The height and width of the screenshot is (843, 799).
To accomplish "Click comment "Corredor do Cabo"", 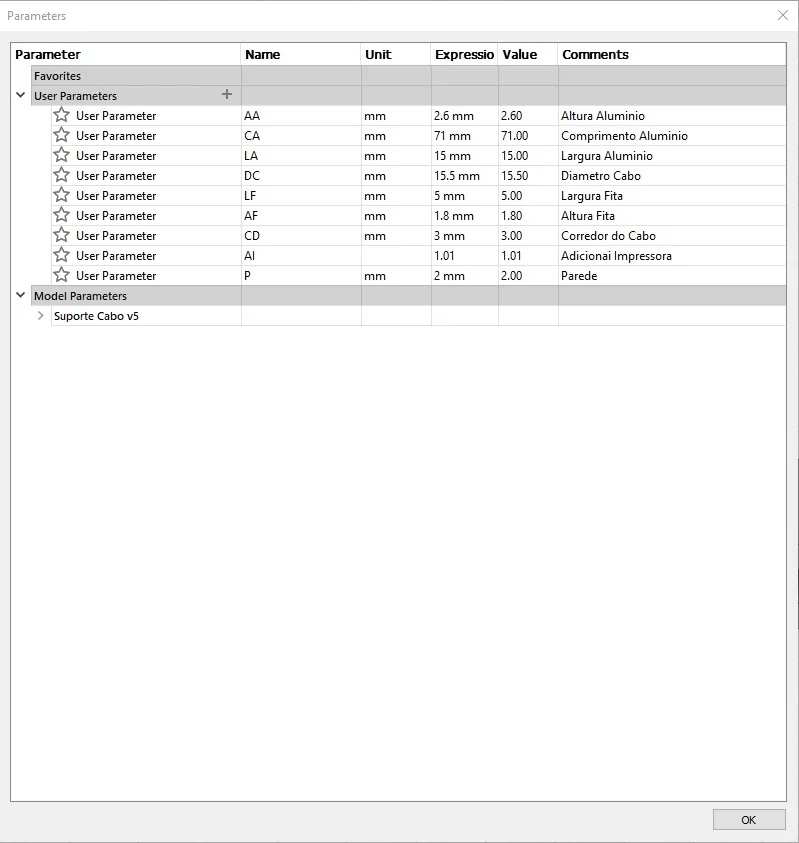I will pyautogui.click(x=608, y=235).
